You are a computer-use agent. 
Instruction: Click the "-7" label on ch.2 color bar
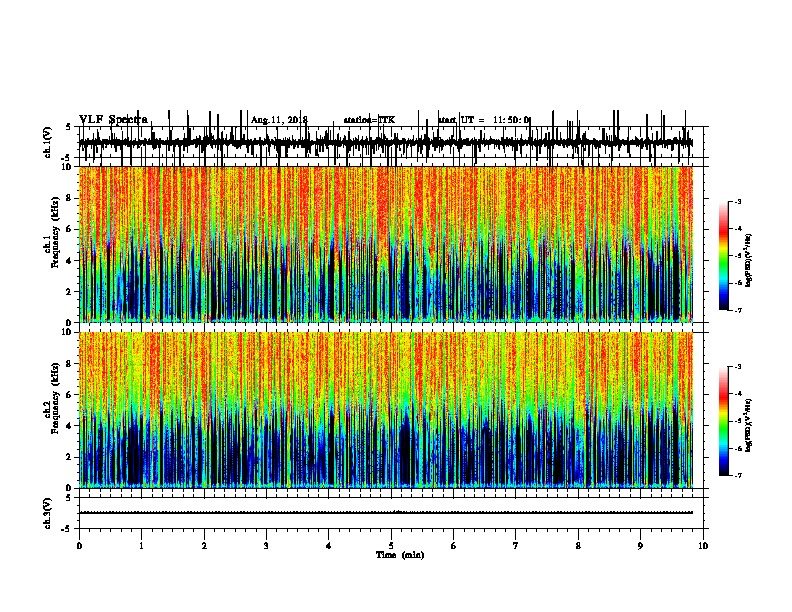coord(738,475)
